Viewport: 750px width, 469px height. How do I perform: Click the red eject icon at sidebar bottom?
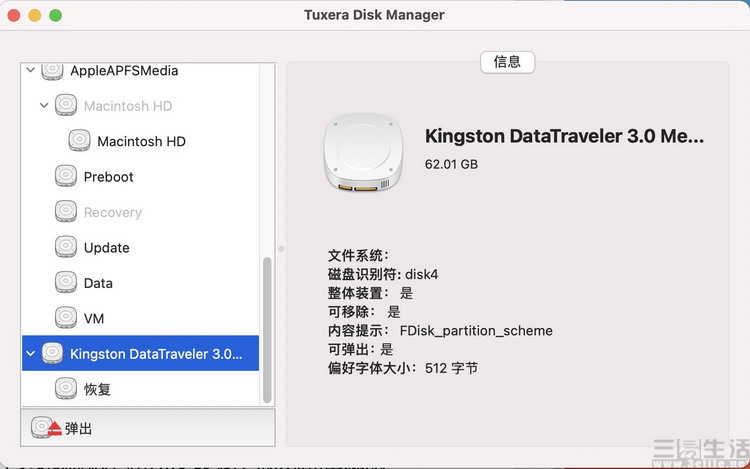55,428
